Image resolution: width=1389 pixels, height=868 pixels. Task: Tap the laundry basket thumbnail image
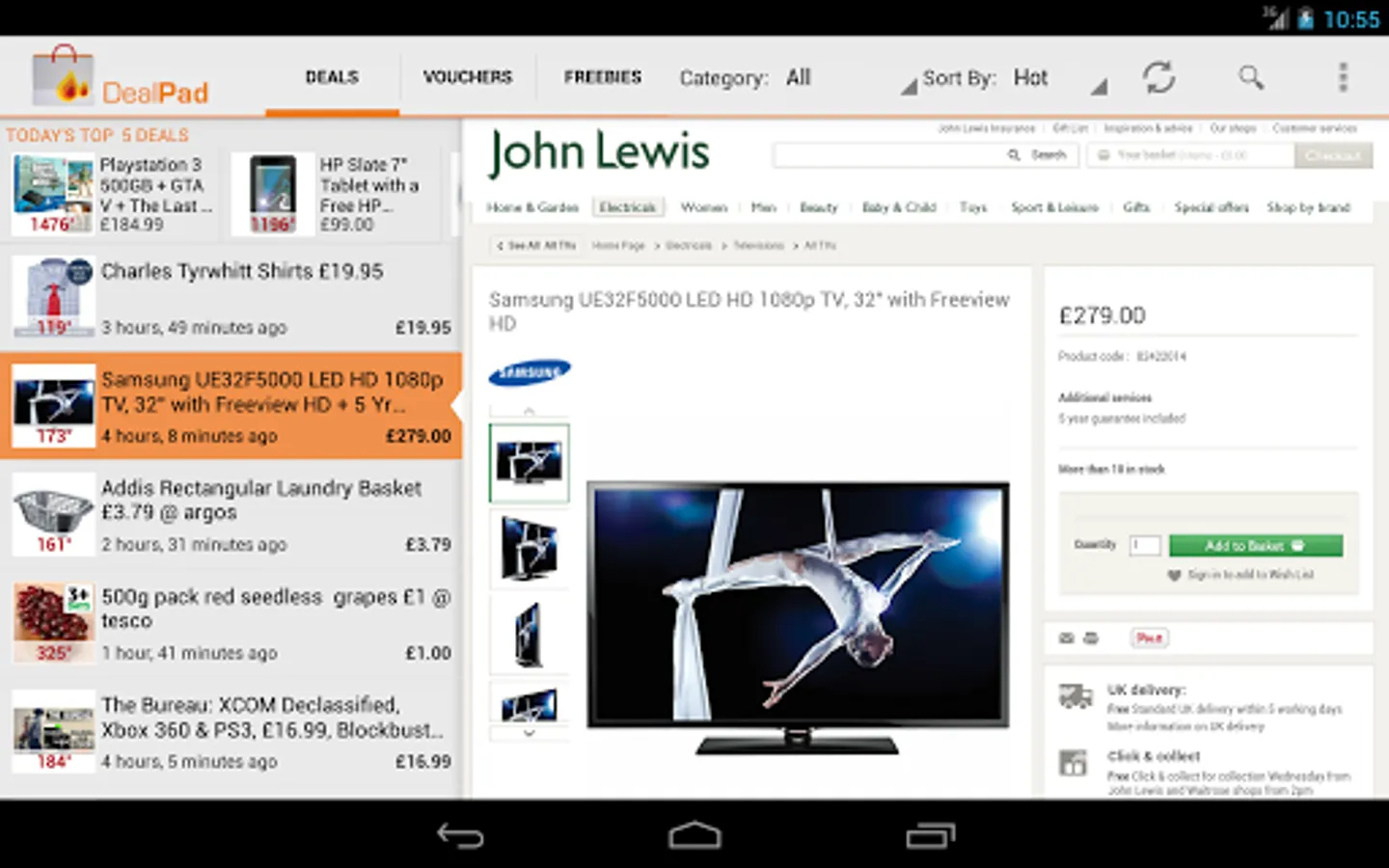coord(54,514)
